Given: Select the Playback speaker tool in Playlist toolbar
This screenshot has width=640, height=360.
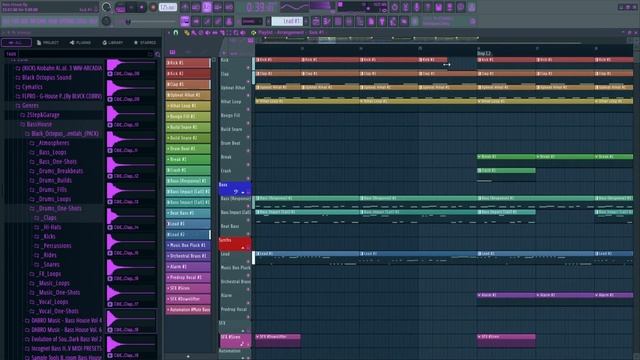Looking at the screenshot, I should [243, 33].
